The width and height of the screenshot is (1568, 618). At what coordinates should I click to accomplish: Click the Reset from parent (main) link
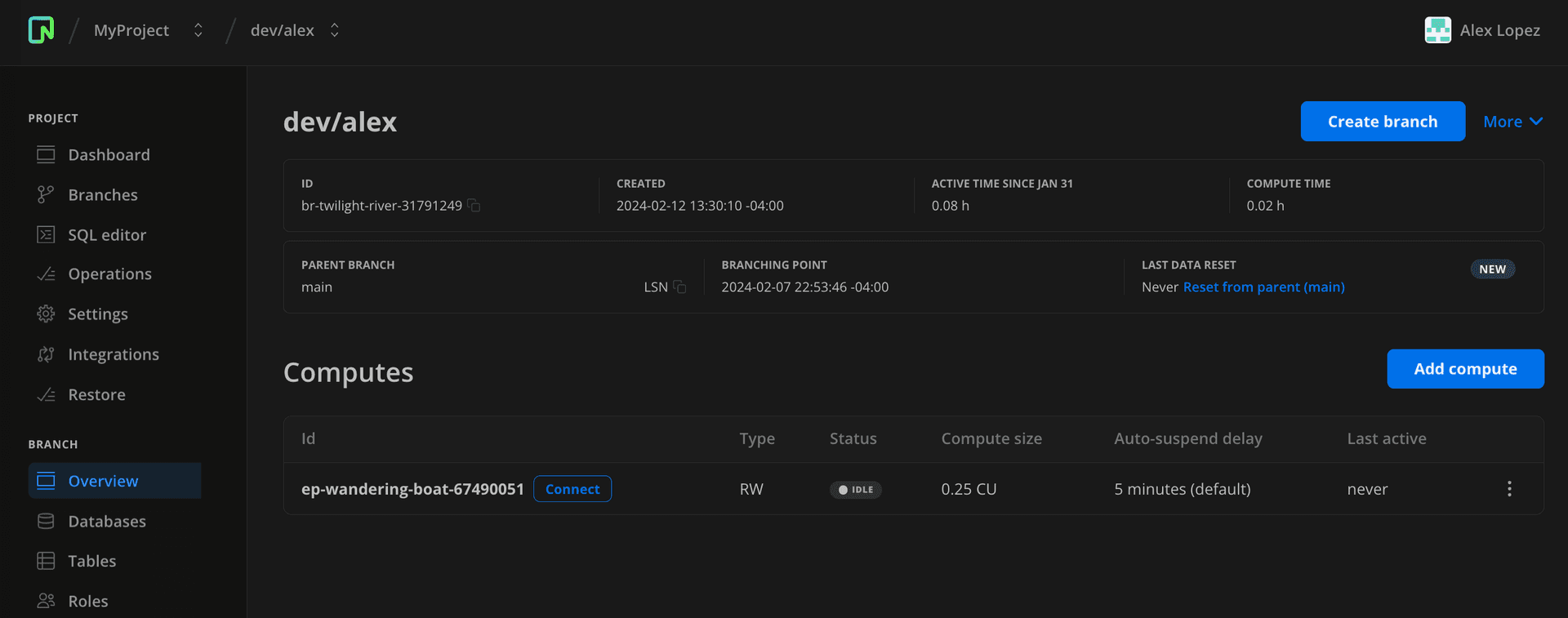pos(1263,287)
